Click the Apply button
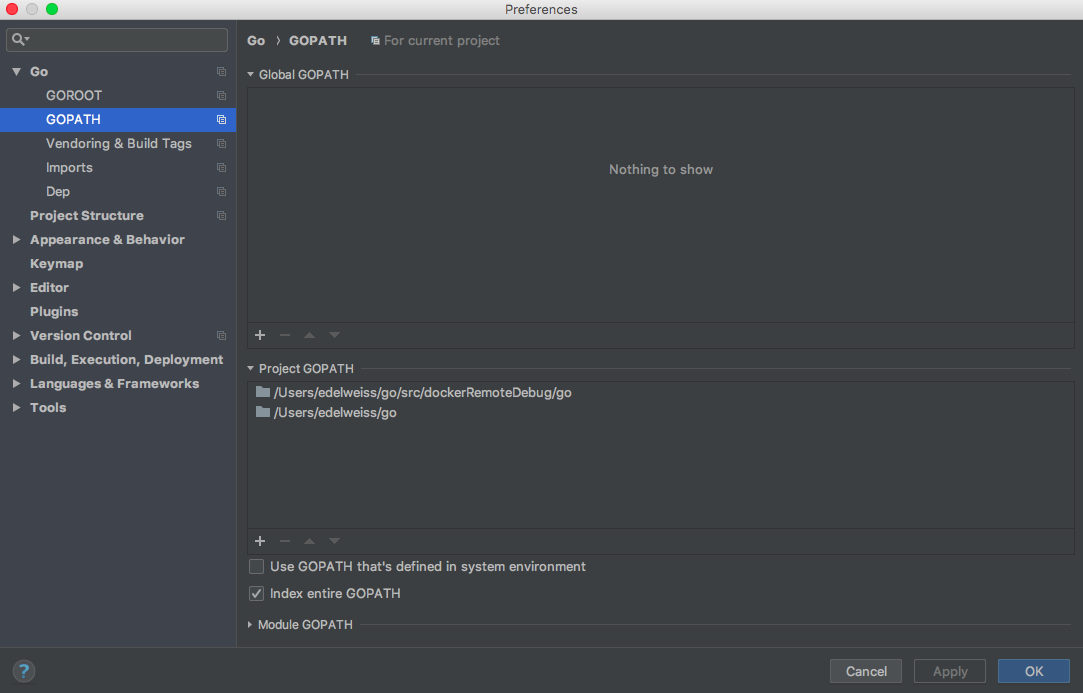 click(950, 671)
